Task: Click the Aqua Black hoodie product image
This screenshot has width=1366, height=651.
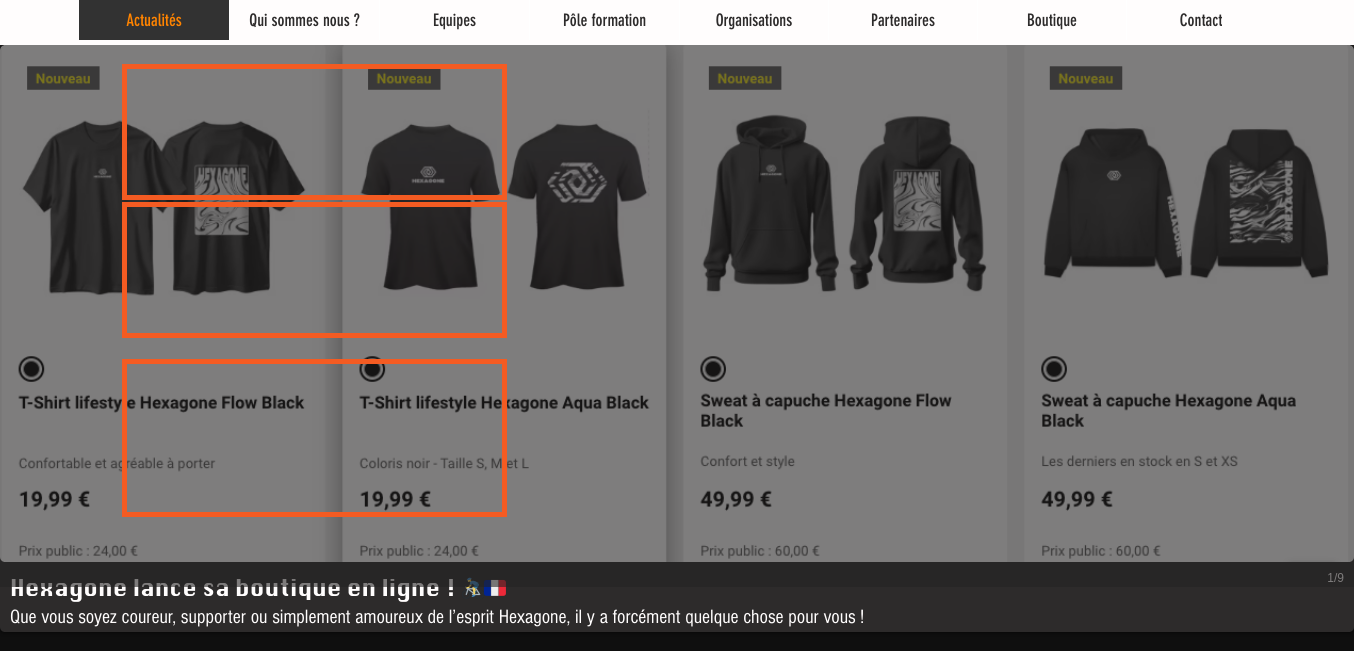Action: pyautogui.click(x=1186, y=205)
